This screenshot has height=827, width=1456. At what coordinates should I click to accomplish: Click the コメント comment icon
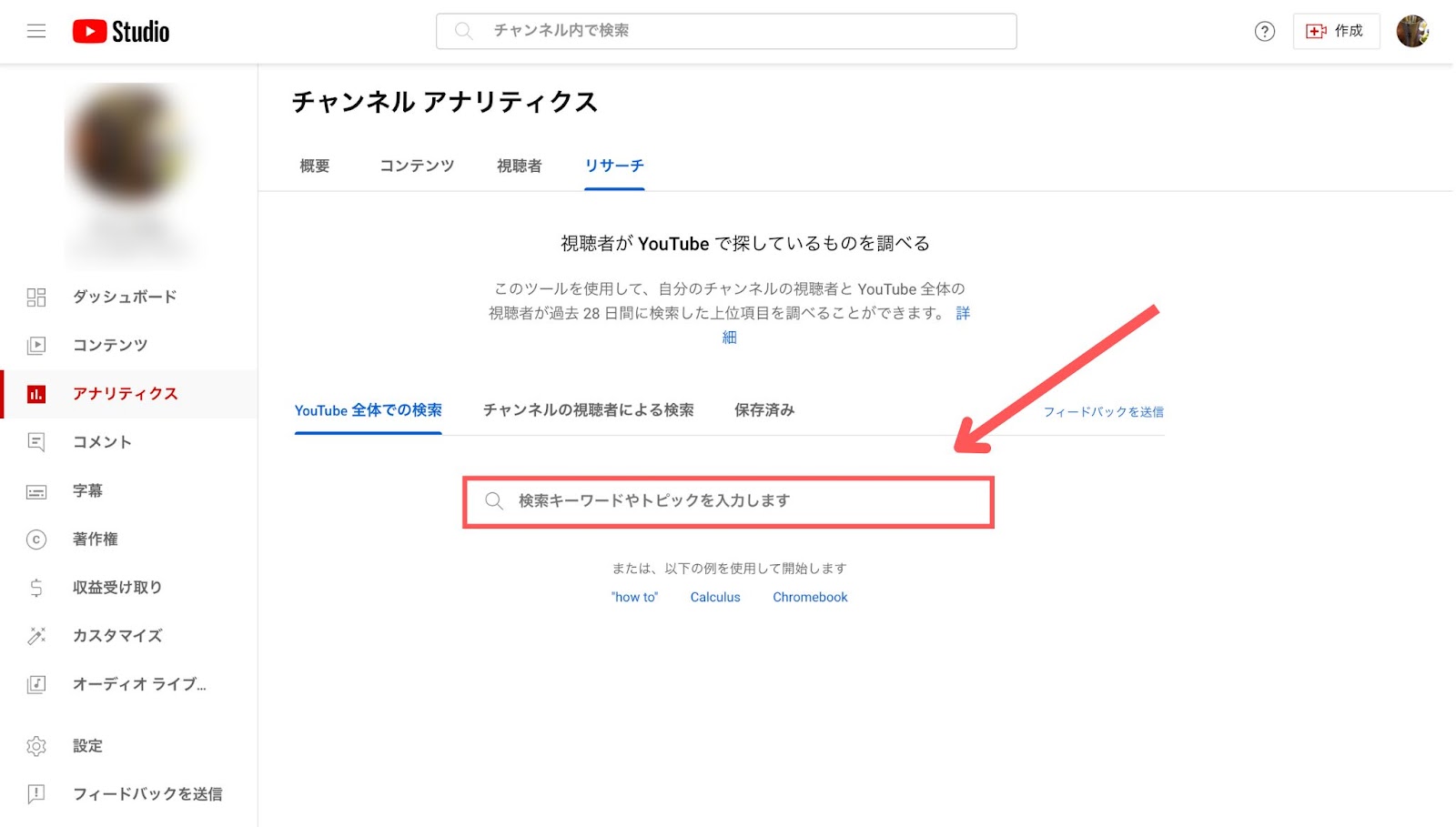click(x=36, y=442)
